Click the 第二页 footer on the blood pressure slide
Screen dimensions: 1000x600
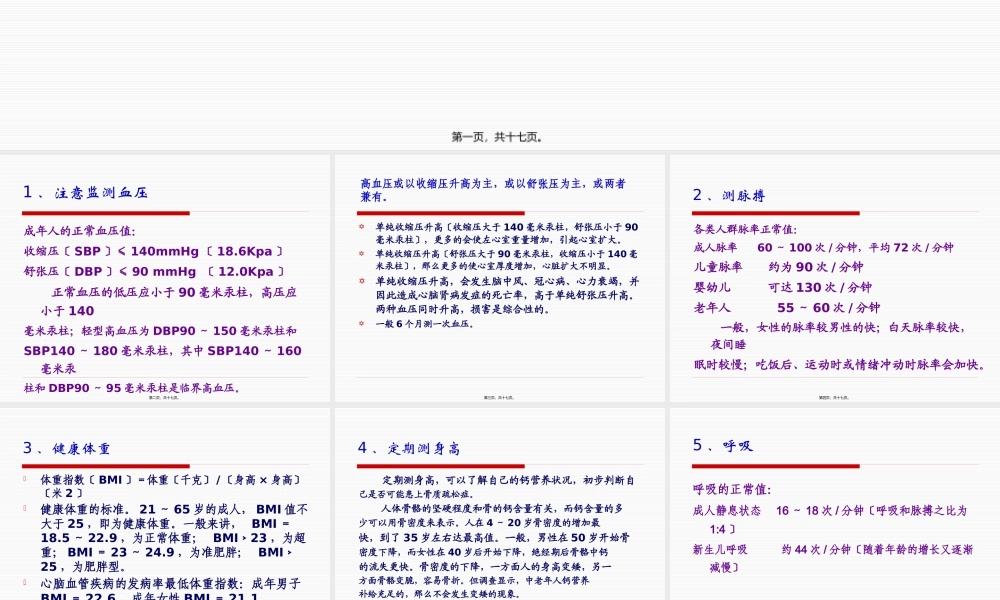click(x=163, y=395)
